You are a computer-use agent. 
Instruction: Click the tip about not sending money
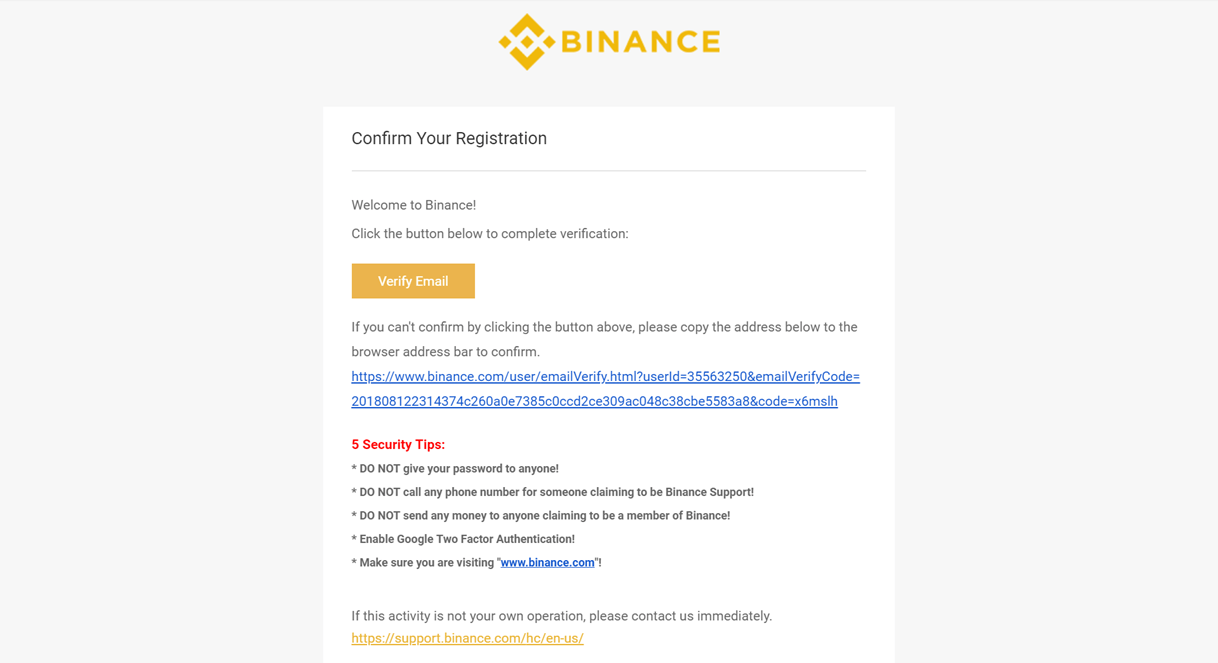tap(540, 516)
